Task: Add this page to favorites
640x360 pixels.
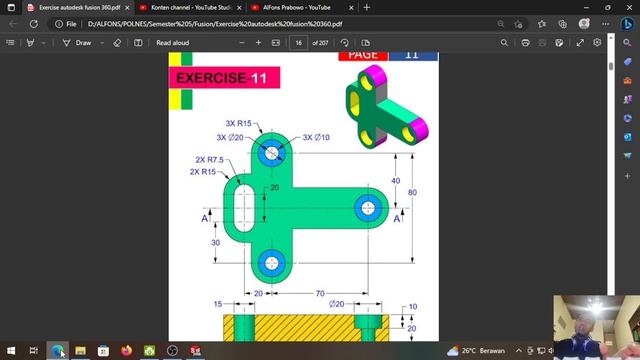Action: (518, 24)
